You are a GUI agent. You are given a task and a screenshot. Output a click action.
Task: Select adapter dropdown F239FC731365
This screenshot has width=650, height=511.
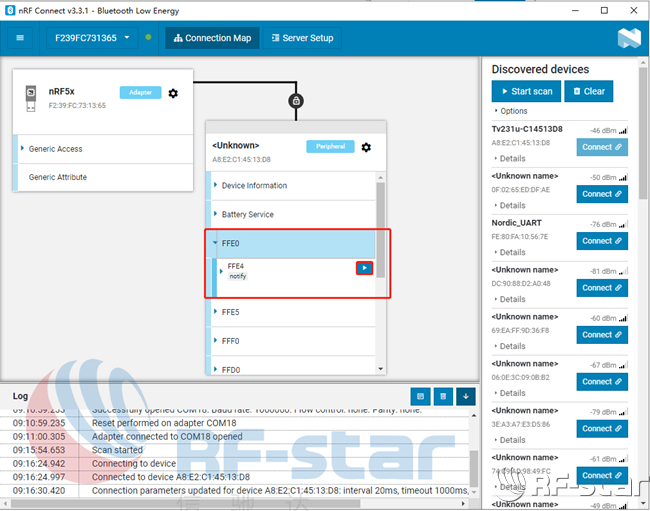coord(88,39)
